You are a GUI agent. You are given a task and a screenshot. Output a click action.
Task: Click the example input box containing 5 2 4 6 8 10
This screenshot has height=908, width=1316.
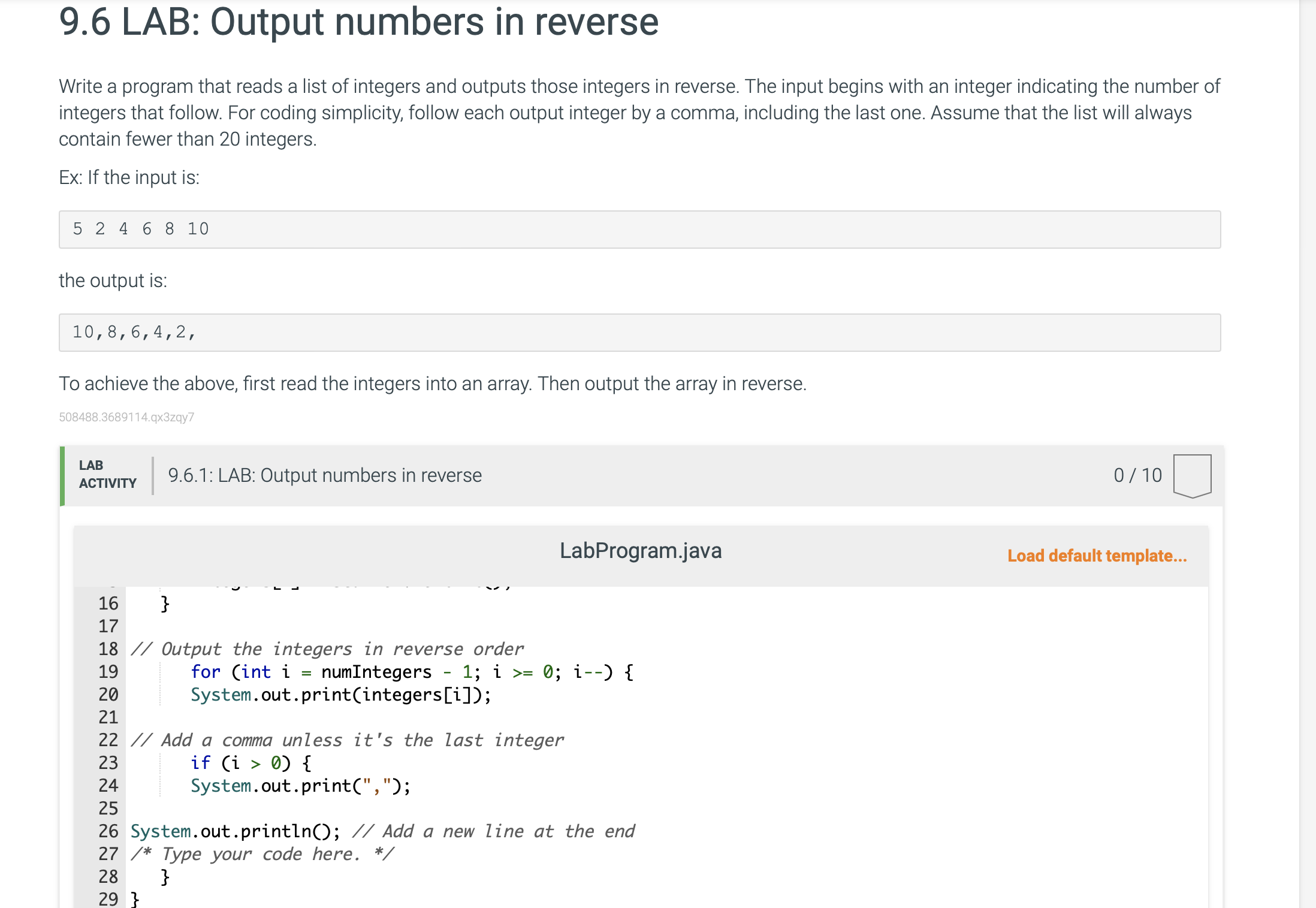(639, 229)
